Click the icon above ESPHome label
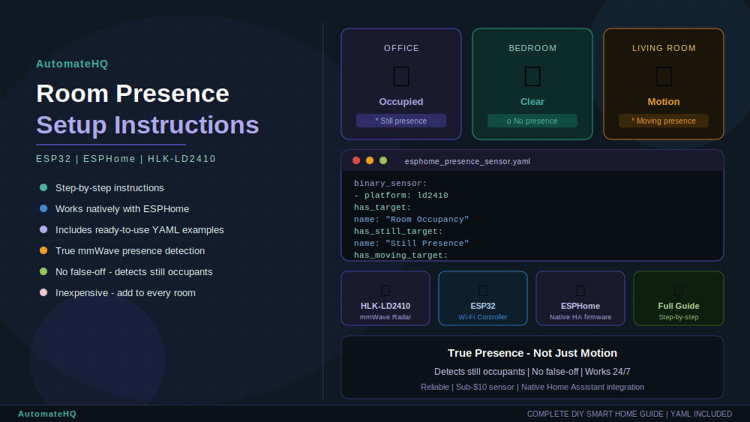Viewport: 750px width, 422px height. coord(580,290)
